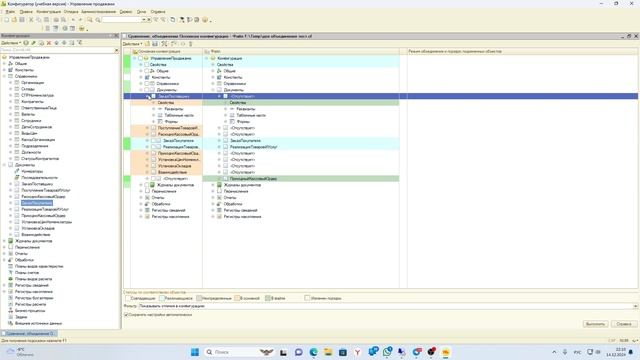Click the Copy icon in the main toolbar

[x=39, y=20]
